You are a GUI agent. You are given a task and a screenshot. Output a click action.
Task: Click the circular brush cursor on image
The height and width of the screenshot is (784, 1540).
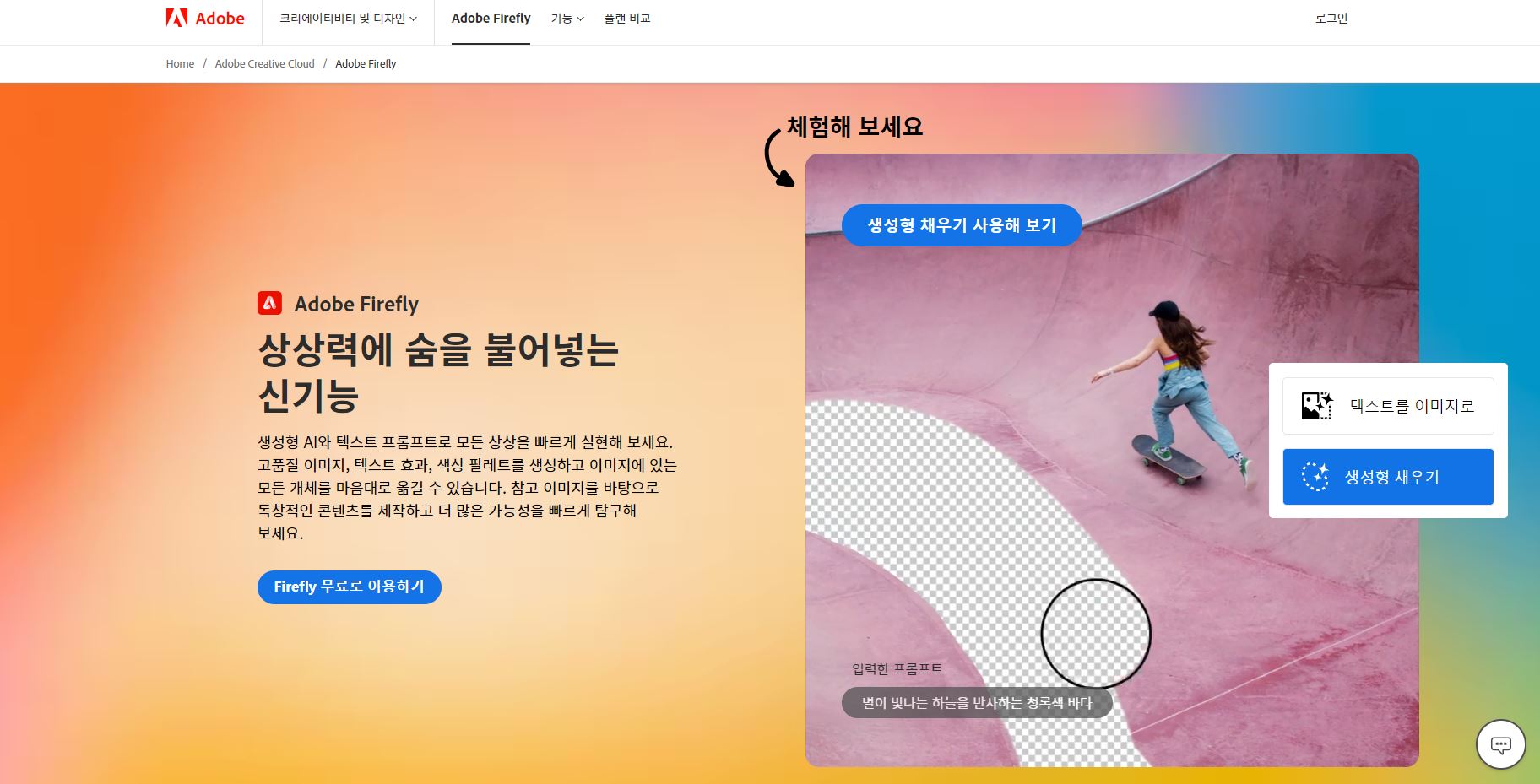pos(1096,633)
